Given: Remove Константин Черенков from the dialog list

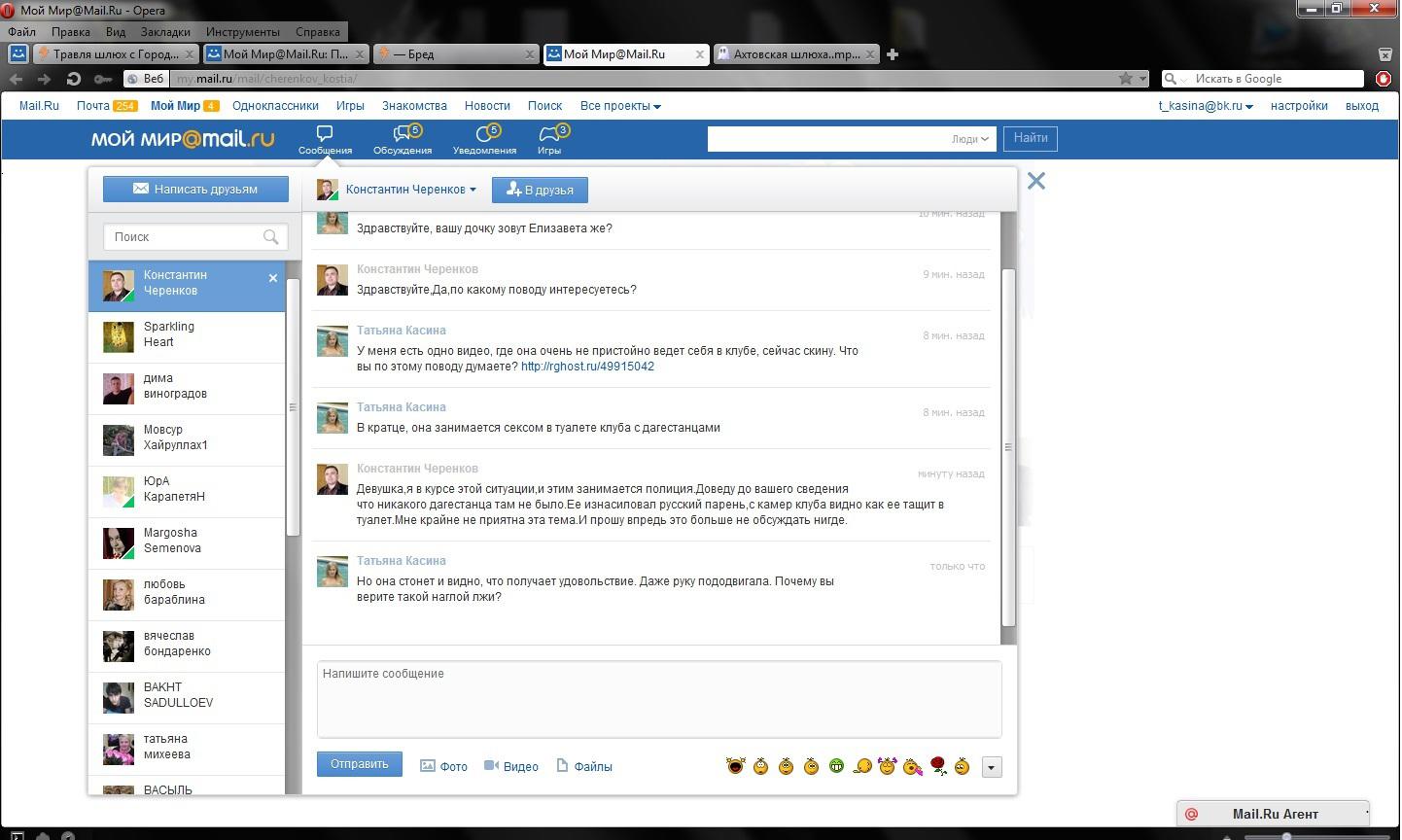Looking at the screenshot, I should [273, 278].
